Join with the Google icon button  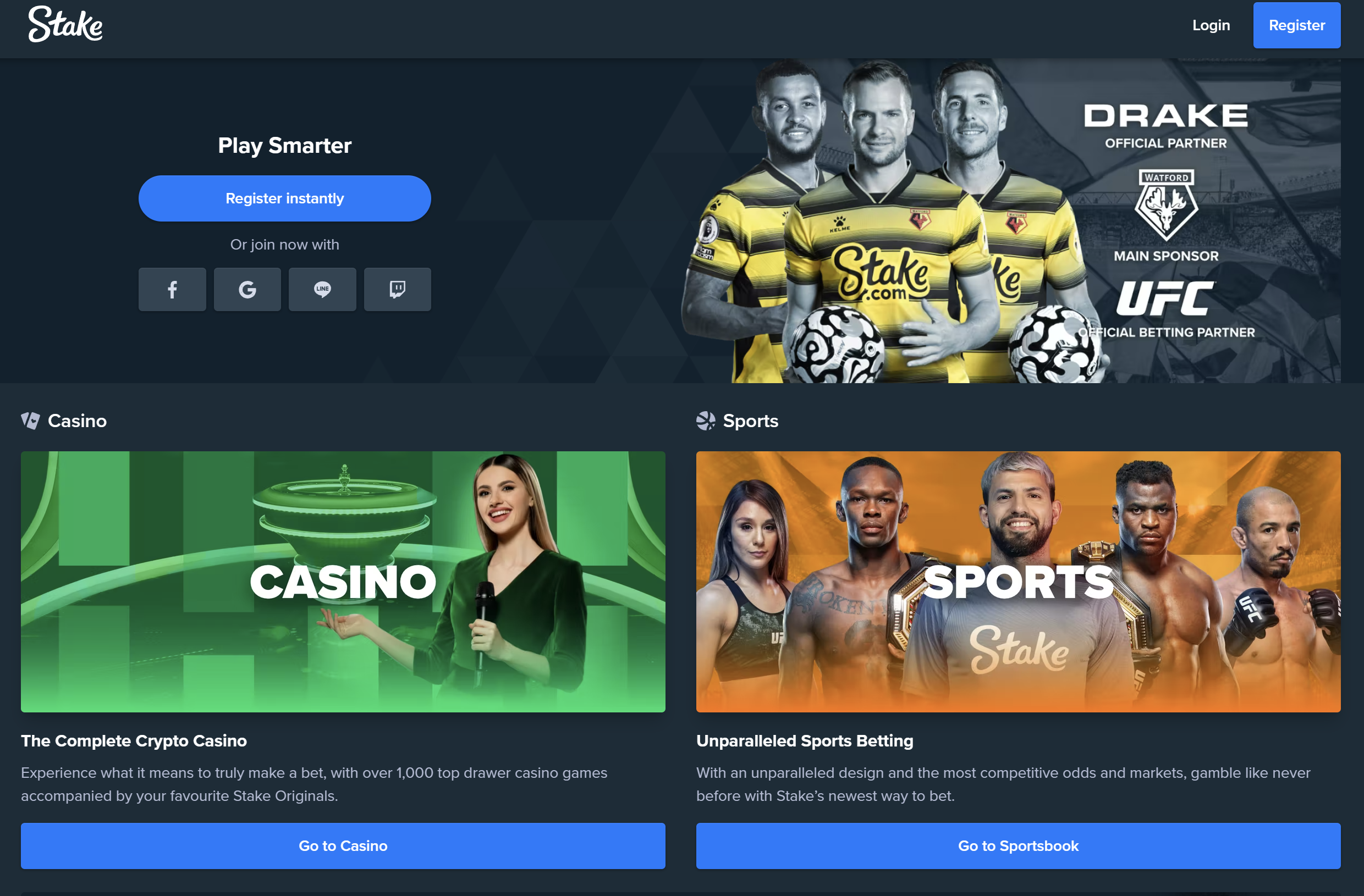coord(247,289)
